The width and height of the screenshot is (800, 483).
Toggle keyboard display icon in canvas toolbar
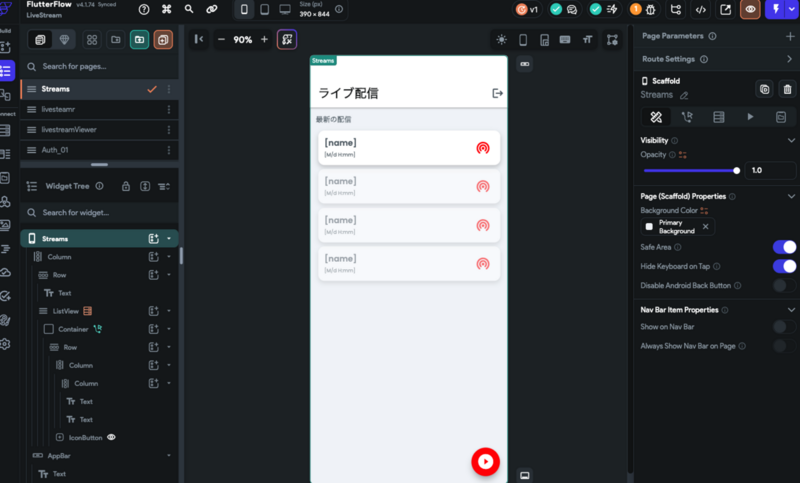pos(565,40)
